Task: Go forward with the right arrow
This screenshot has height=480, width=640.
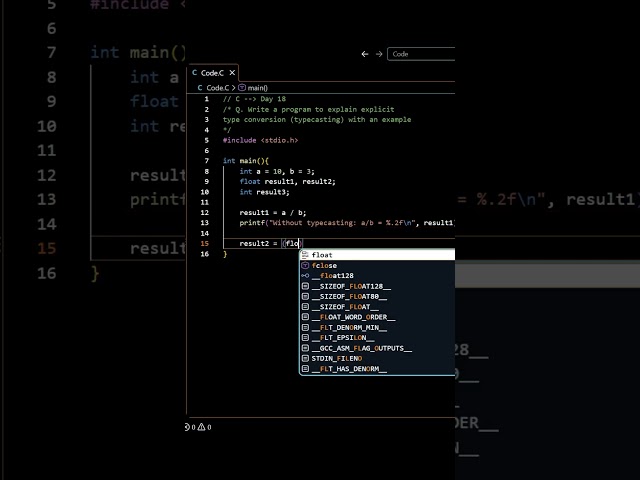Action: 379,54
